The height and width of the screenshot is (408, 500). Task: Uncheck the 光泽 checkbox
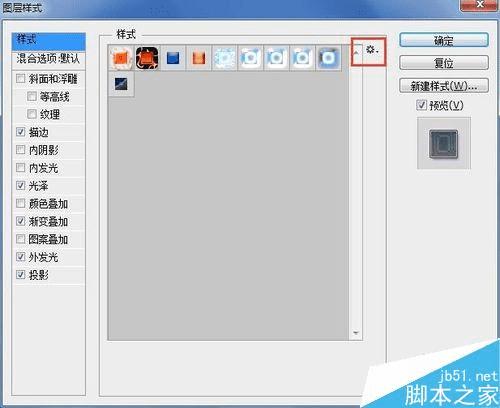coord(20,185)
